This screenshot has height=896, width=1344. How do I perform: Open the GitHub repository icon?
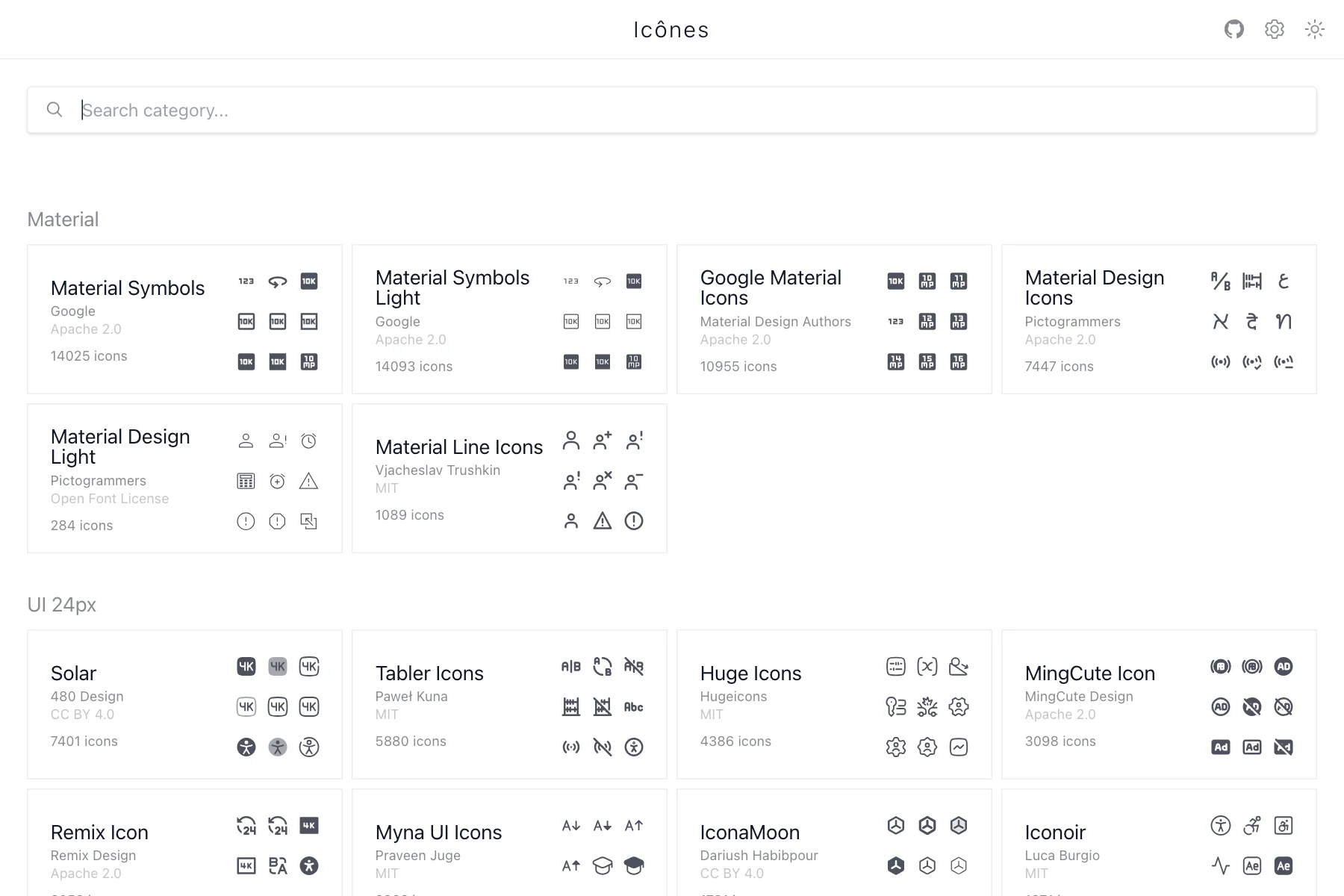click(x=1233, y=29)
